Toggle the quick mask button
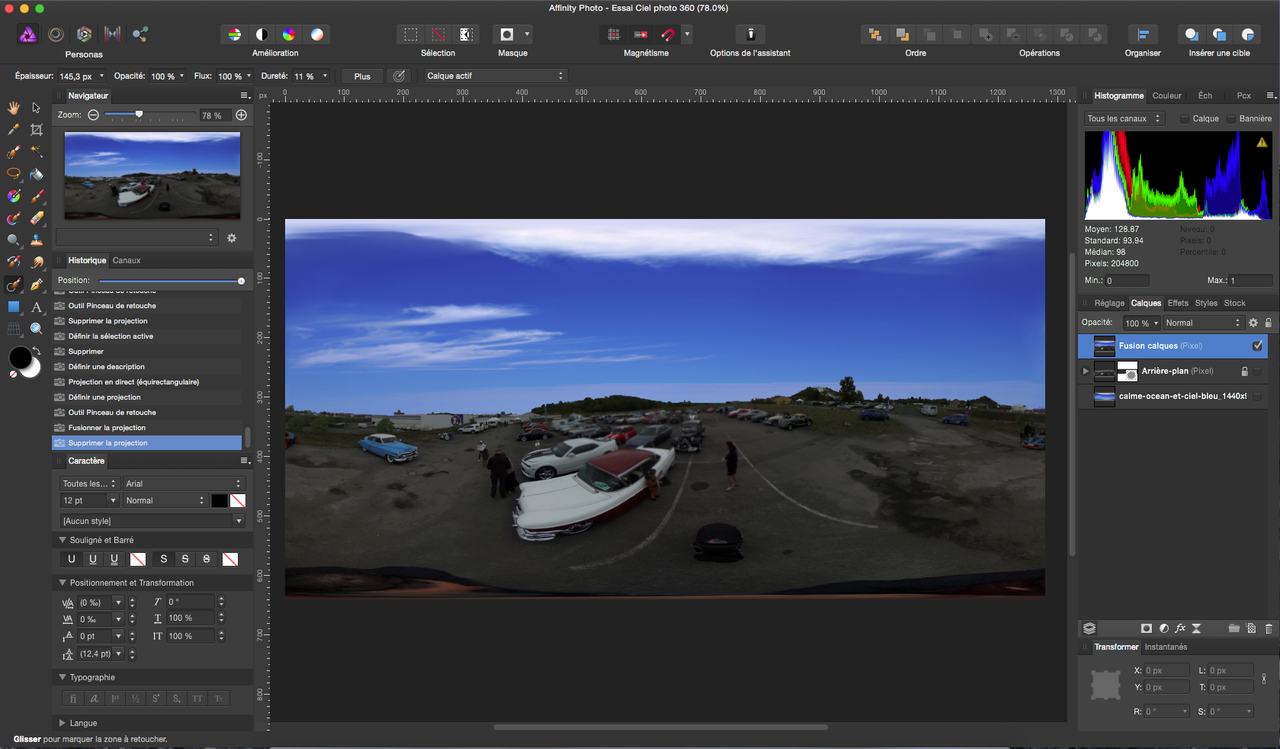The height and width of the screenshot is (749, 1280). pyautogui.click(x=507, y=34)
